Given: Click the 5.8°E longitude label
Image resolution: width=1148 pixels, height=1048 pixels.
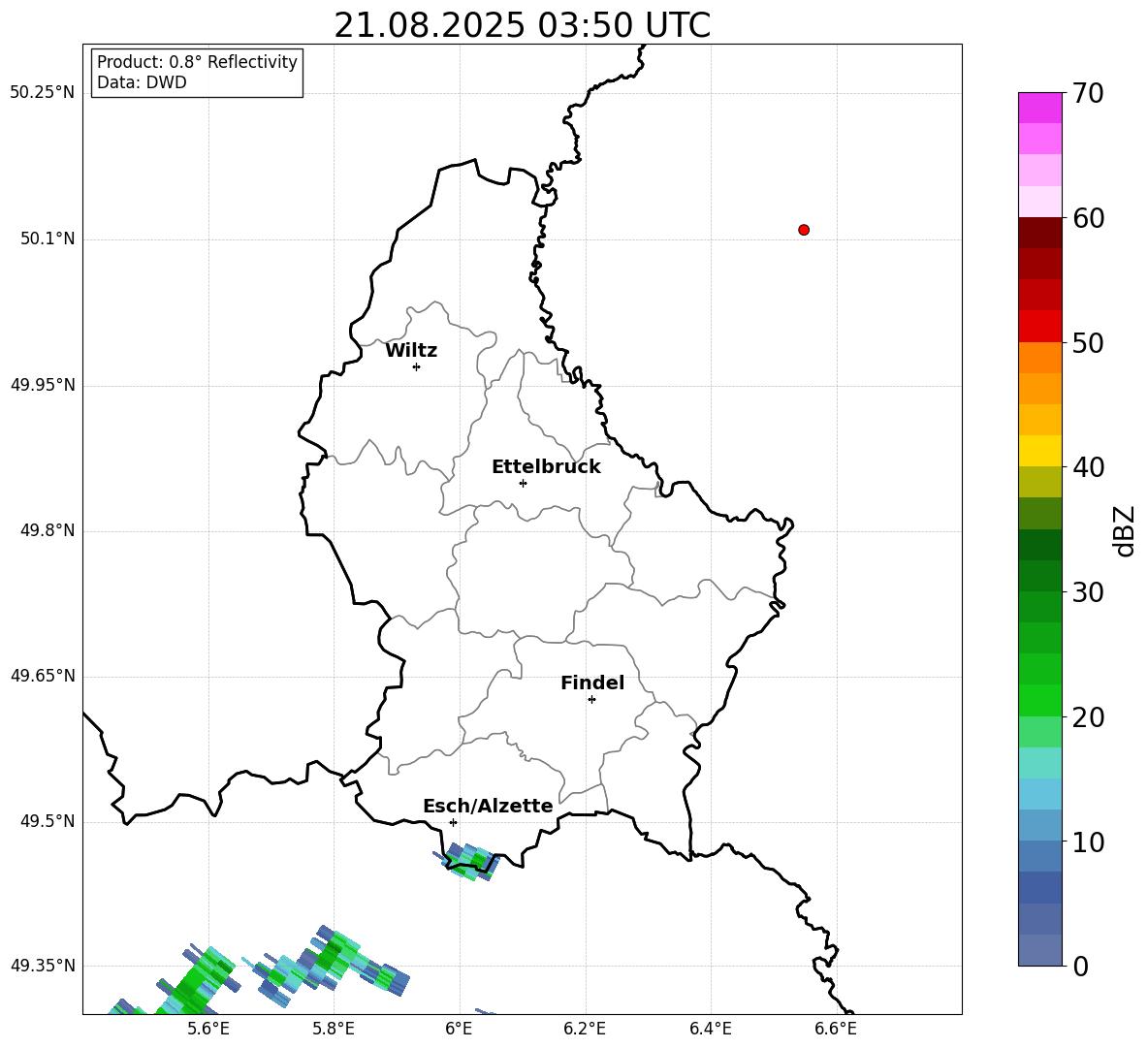Looking at the screenshot, I should click(x=334, y=1030).
